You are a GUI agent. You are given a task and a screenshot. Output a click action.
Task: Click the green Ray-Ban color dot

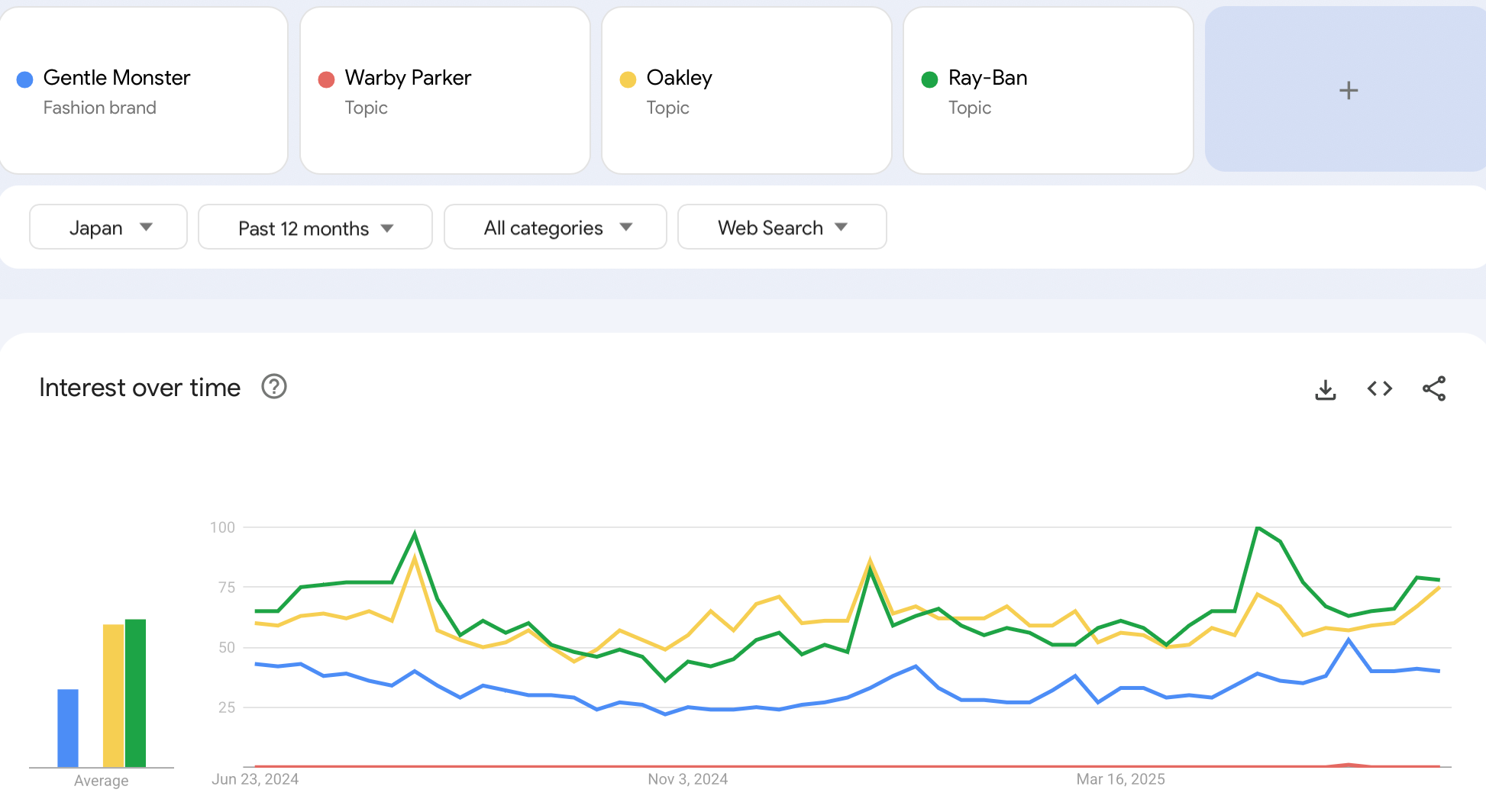coord(929,79)
